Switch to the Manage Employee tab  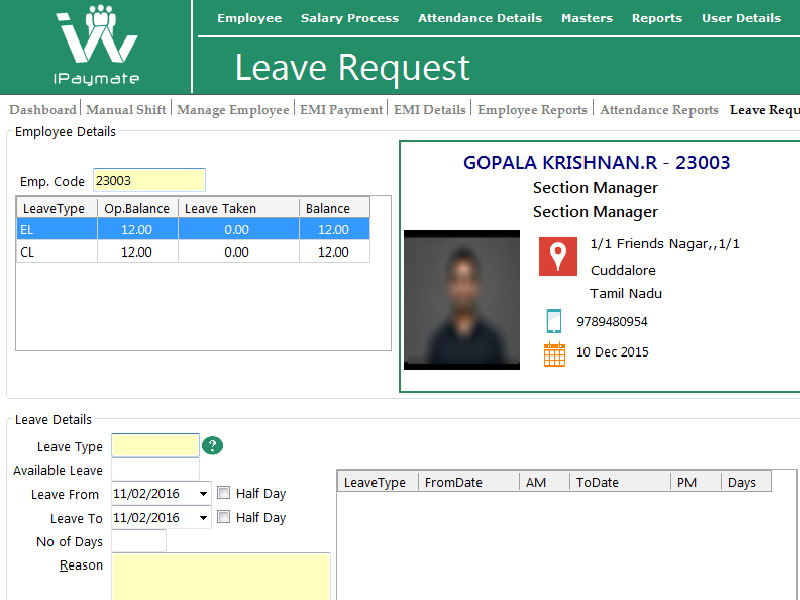(x=233, y=110)
